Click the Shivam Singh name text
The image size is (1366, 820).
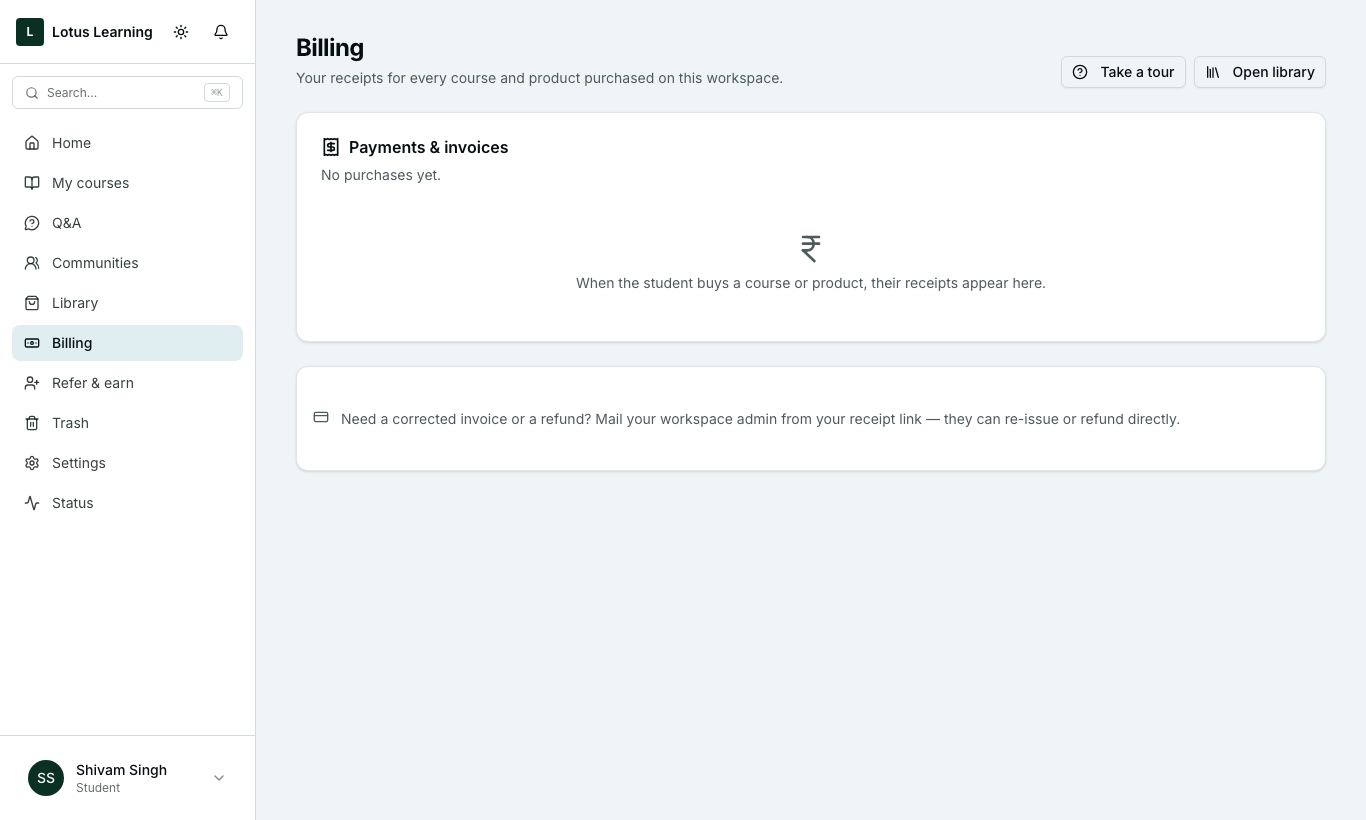click(121, 770)
